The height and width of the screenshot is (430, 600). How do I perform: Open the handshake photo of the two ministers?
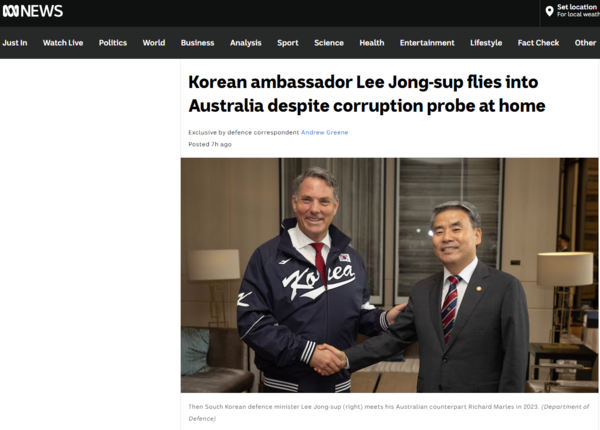pyautogui.click(x=390, y=275)
